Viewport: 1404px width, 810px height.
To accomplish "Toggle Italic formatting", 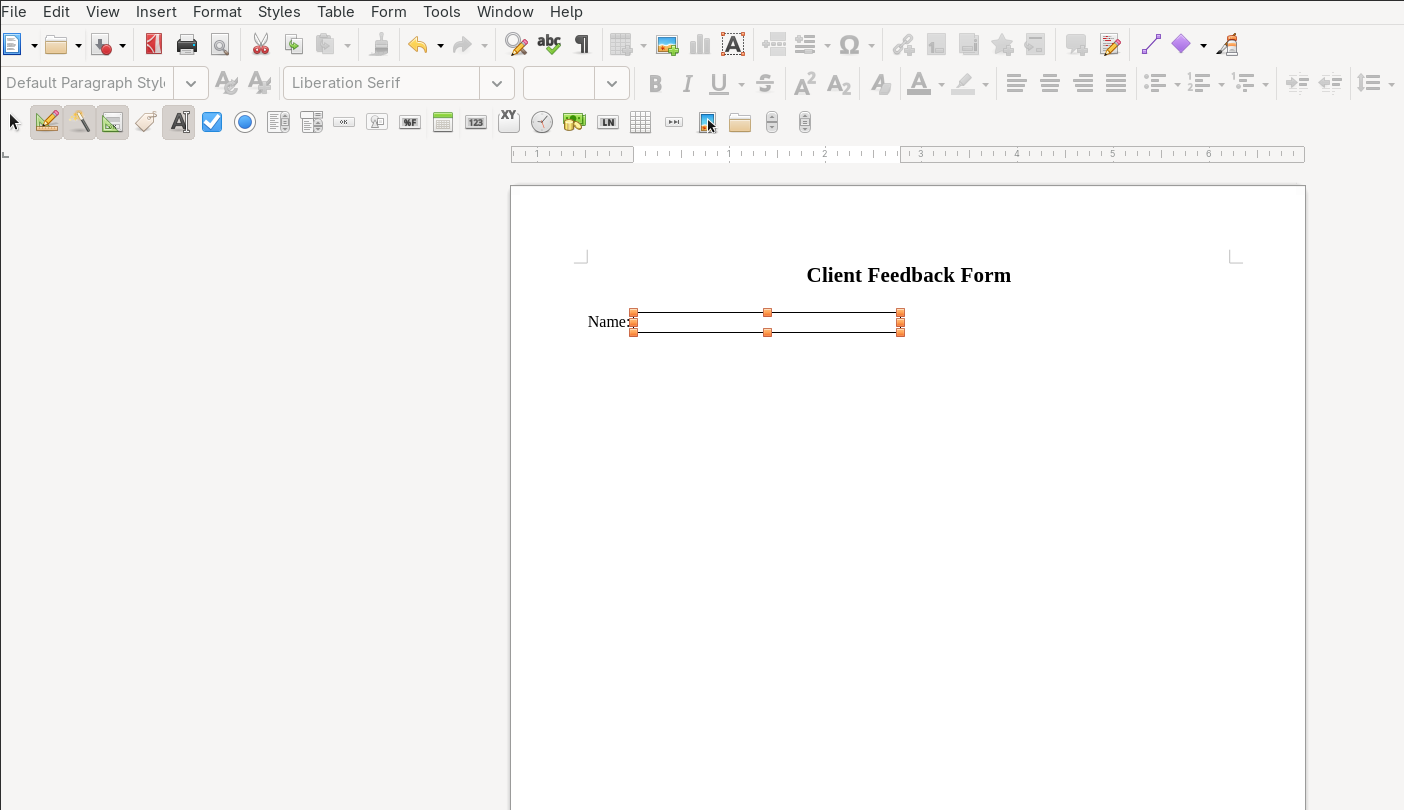I will [687, 84].
